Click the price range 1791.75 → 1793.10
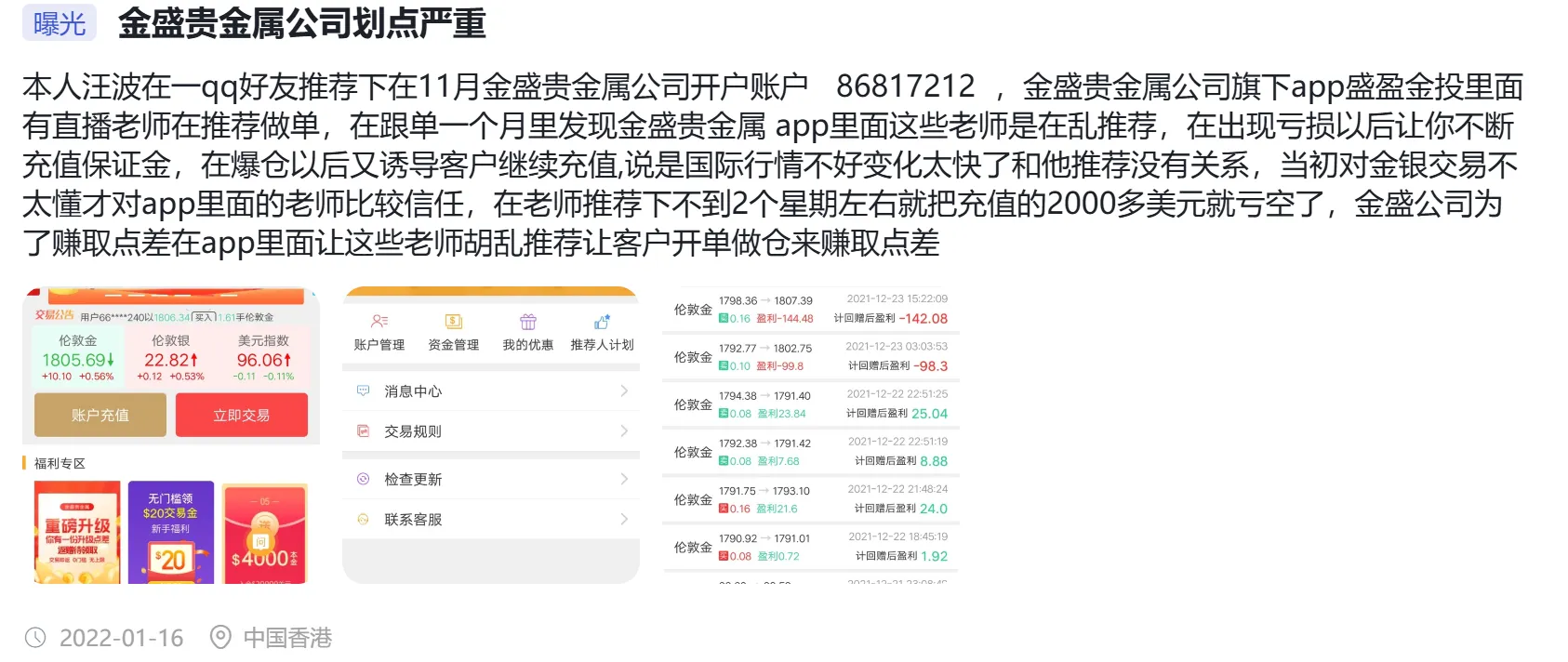1568x662 pixels. point(764,491)
